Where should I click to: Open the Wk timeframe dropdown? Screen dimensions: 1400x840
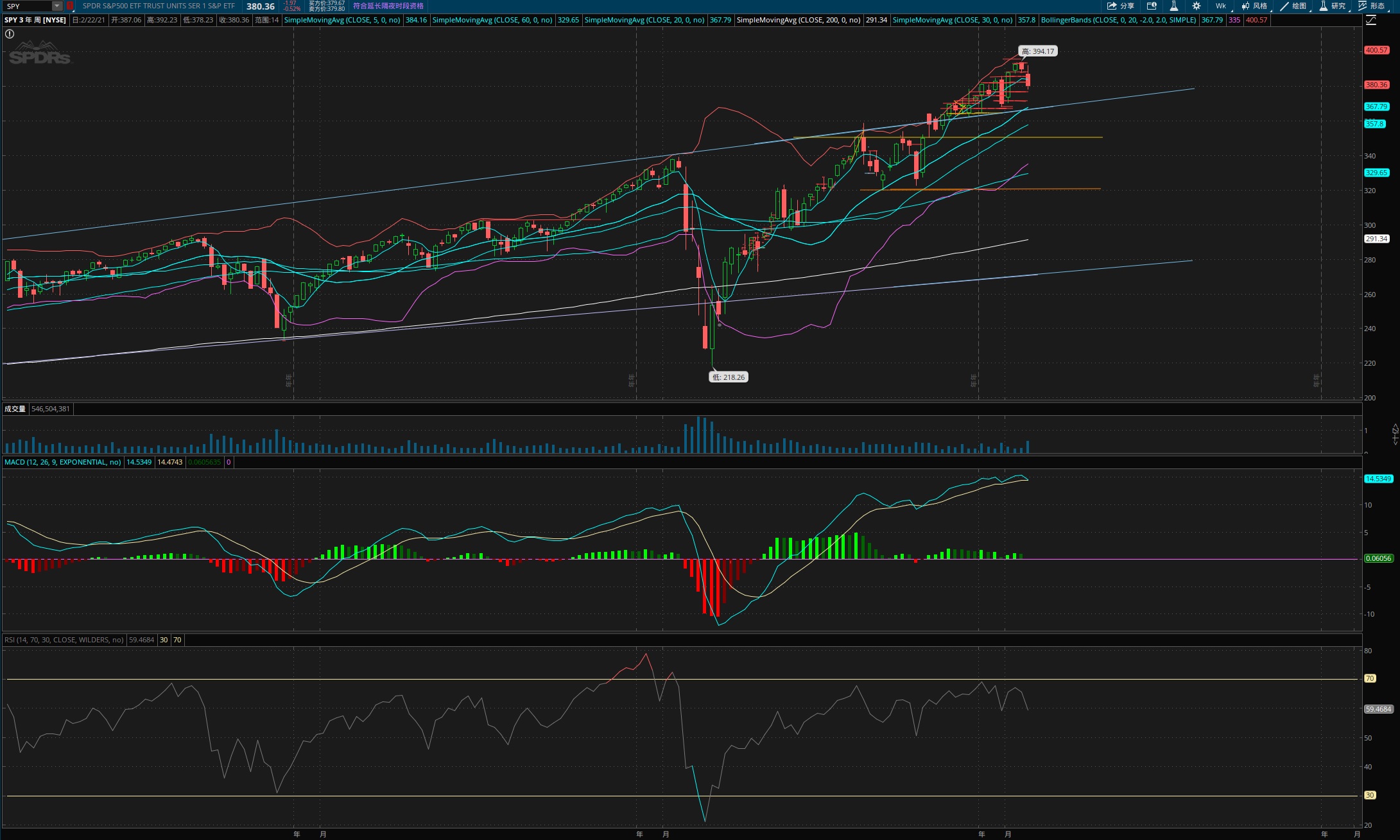click(1220, 6)
